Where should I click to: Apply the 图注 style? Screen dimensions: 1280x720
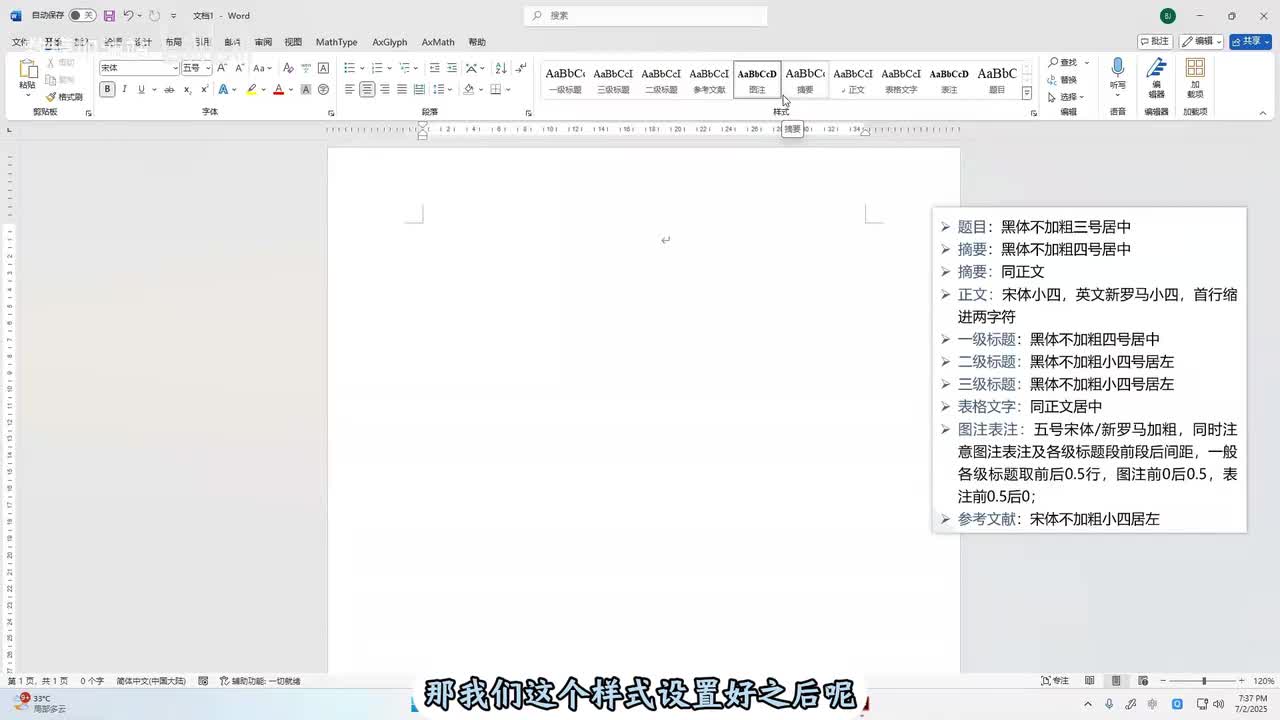point(757,79)
